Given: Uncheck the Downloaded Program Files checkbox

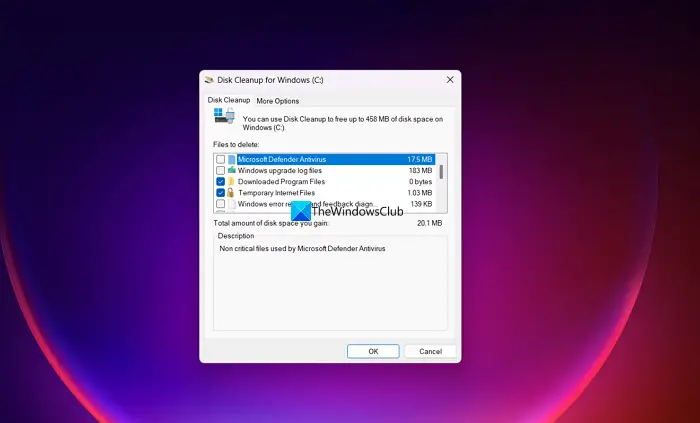Looking at the screenshot, I should 221,182.
